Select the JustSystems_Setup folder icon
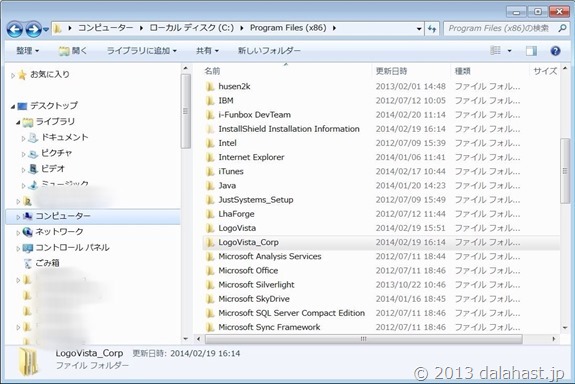 [210, 200]
